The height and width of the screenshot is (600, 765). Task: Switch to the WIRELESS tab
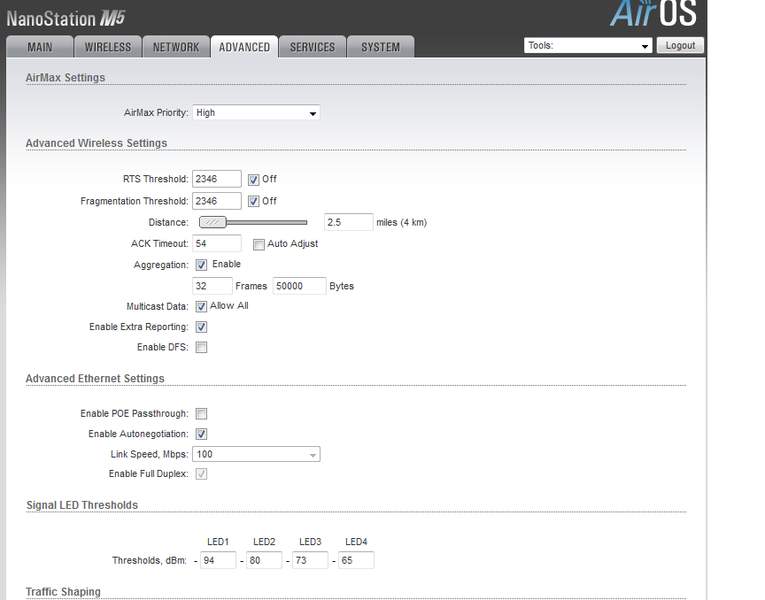108,47
